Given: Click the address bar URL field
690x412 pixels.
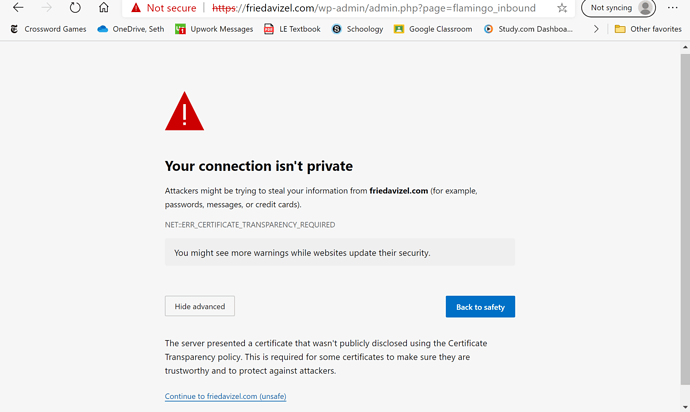Looking at the screenshot, I should (x=380, y=8).
